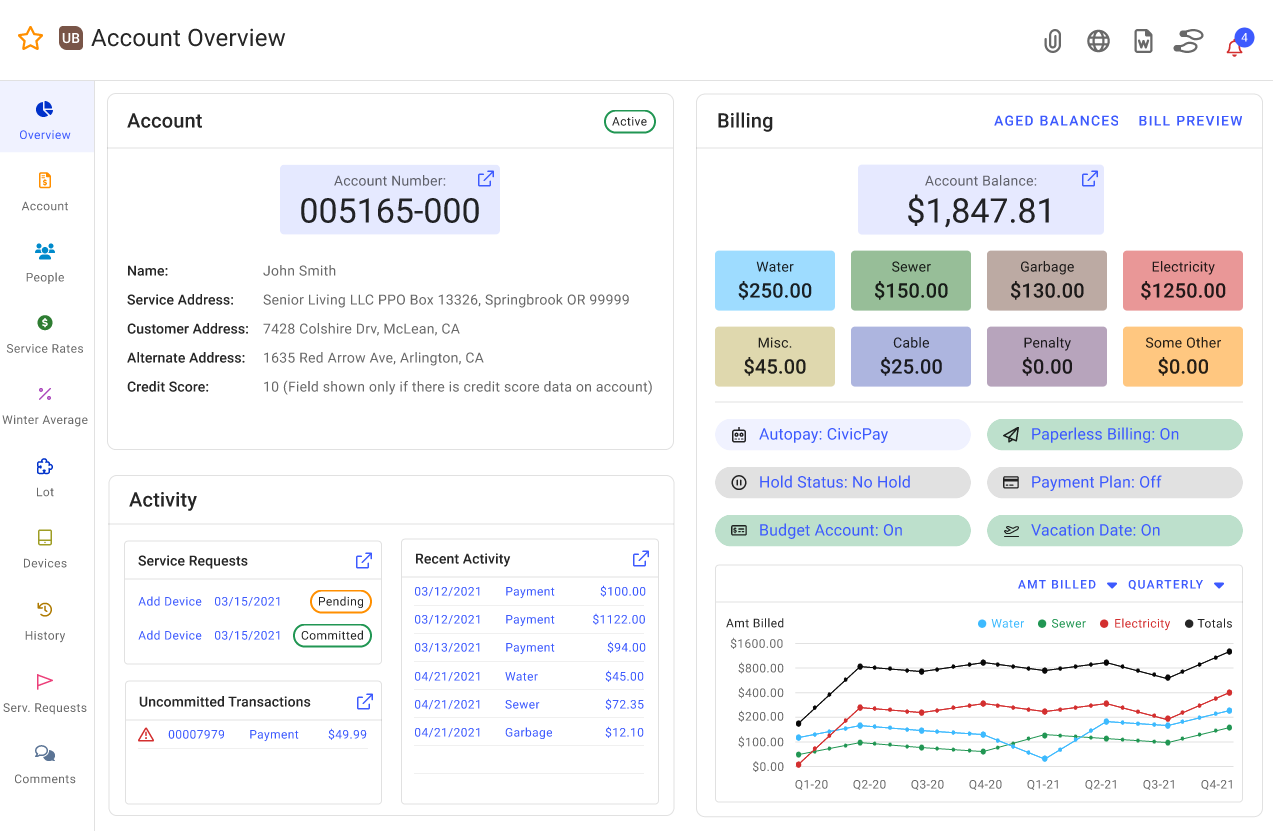Open the Comments panel
This screenshot has width=1273, height=831.
[x=44, y=765]
